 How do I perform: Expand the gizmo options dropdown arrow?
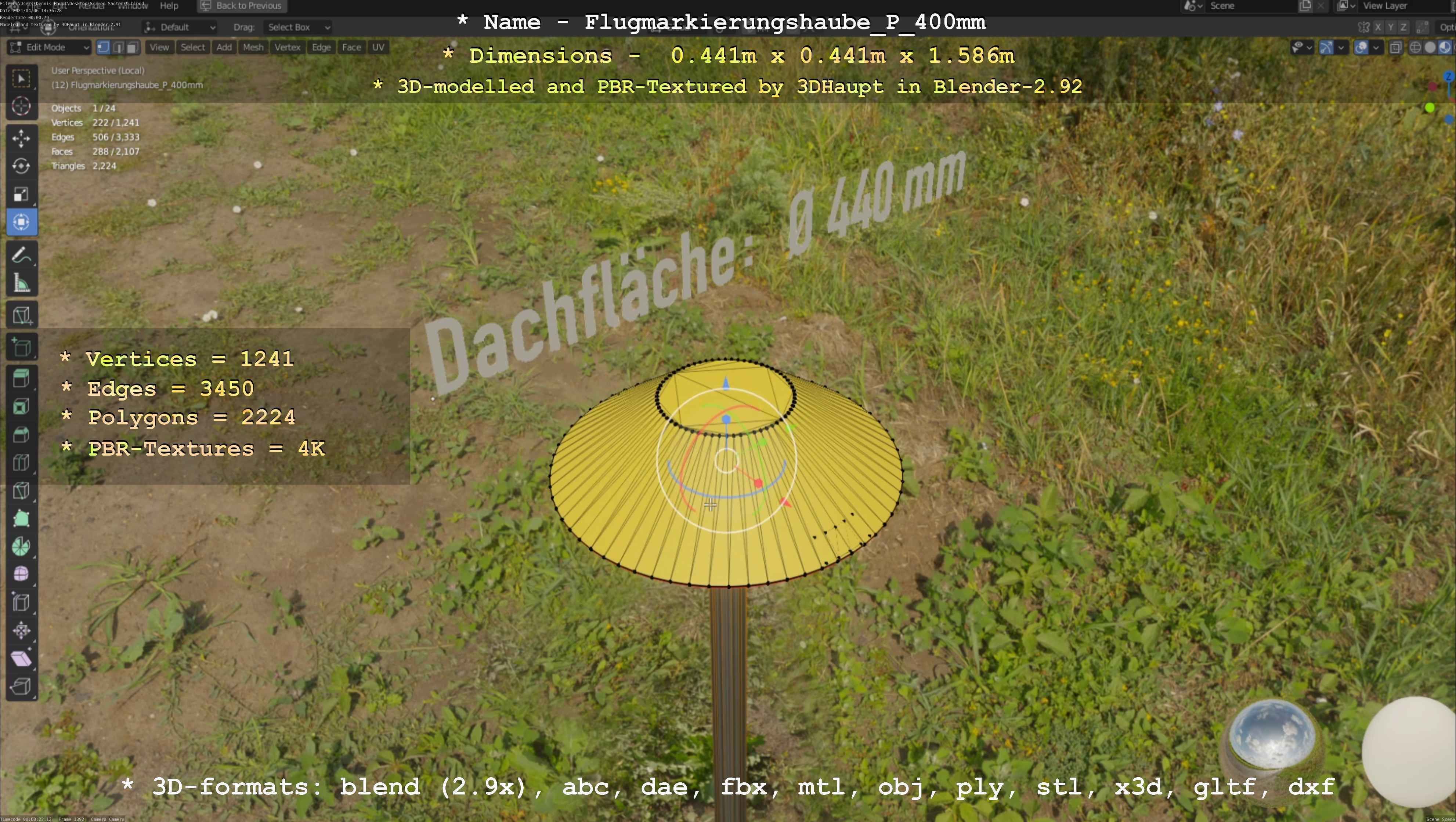(1341, 47)
